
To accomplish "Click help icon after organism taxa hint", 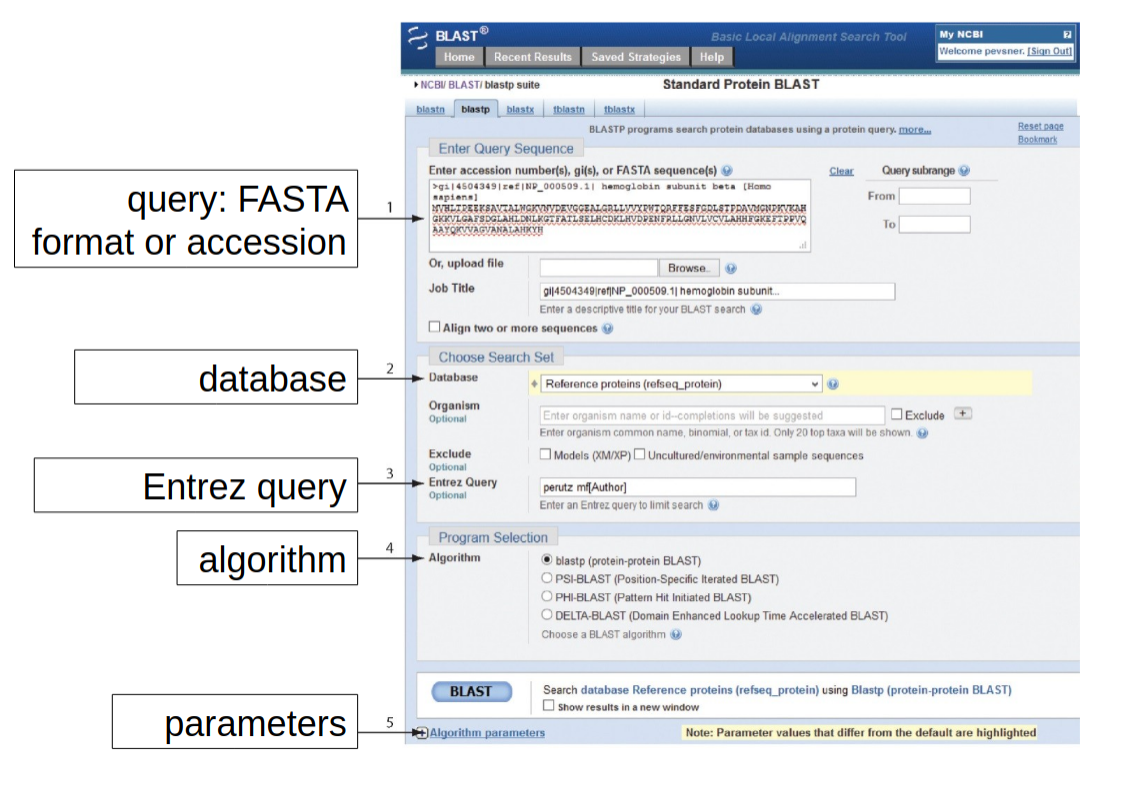I will click(x=922, y=433).
